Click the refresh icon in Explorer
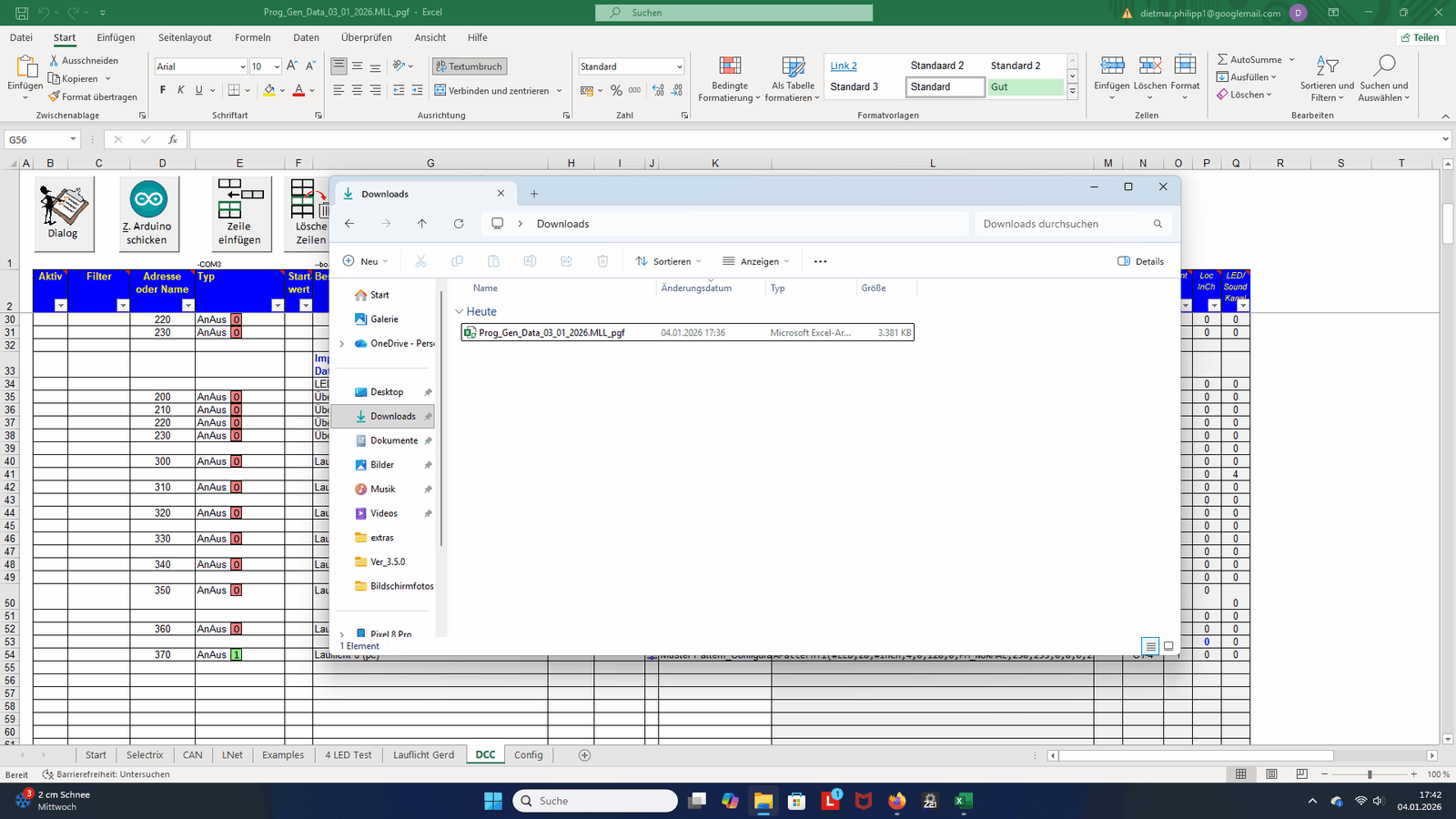 click(459, 224)
